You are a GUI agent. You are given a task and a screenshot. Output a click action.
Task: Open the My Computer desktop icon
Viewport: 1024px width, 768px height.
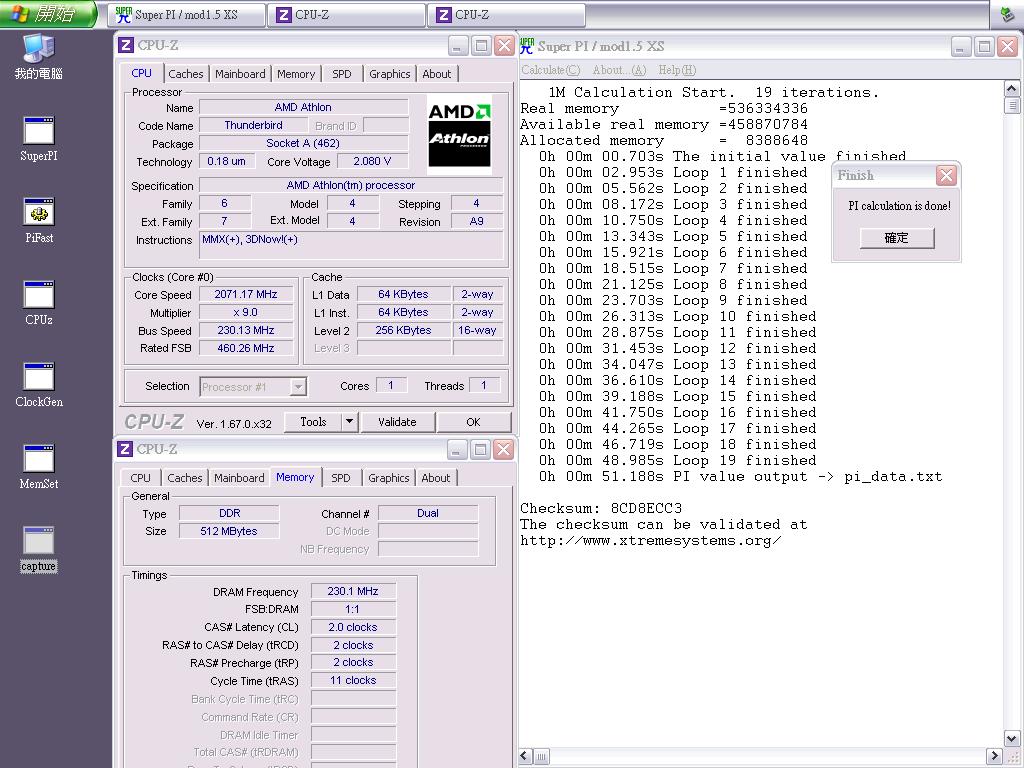coord(39,57)
